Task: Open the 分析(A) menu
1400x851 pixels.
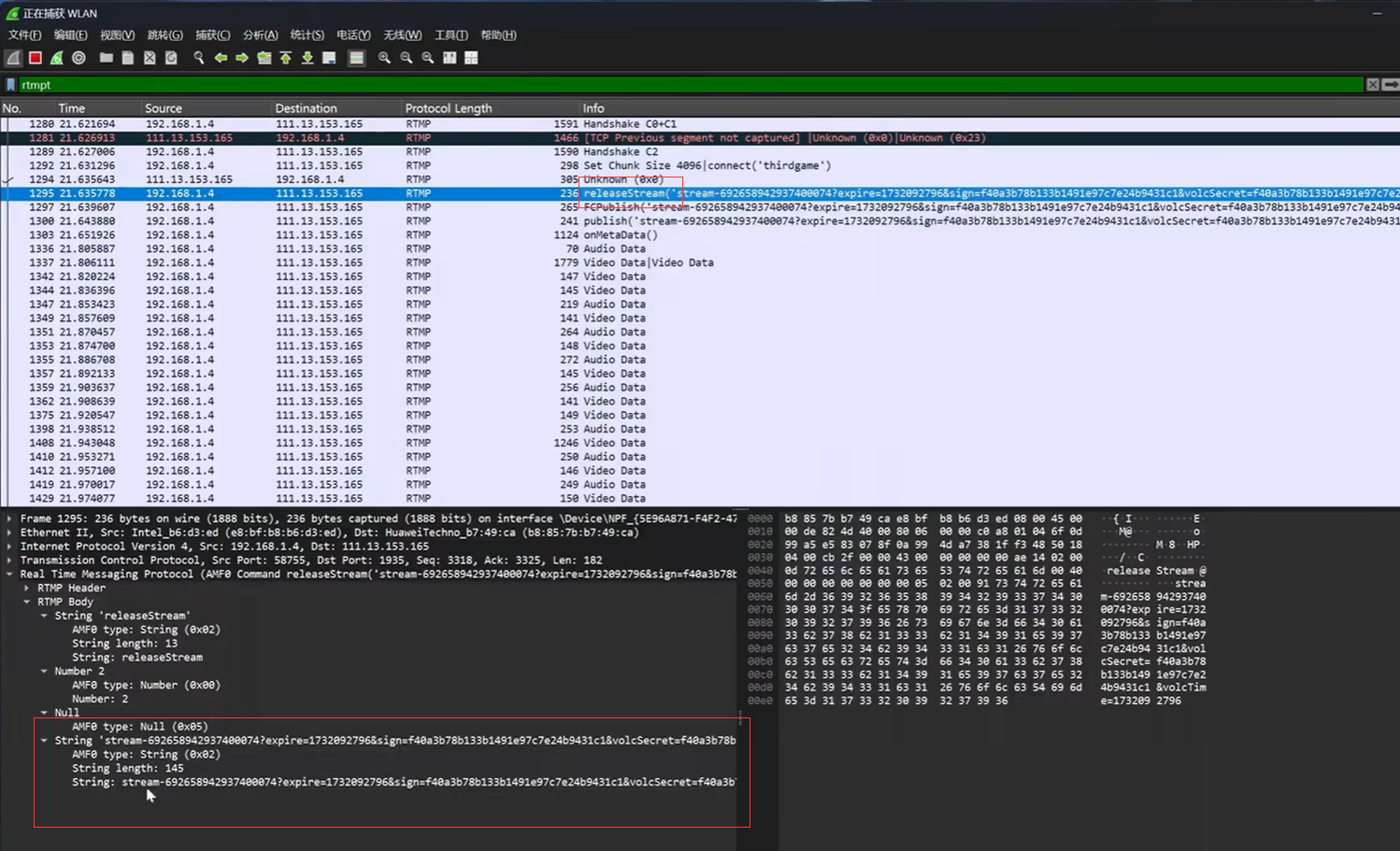Action: [260, 35]
